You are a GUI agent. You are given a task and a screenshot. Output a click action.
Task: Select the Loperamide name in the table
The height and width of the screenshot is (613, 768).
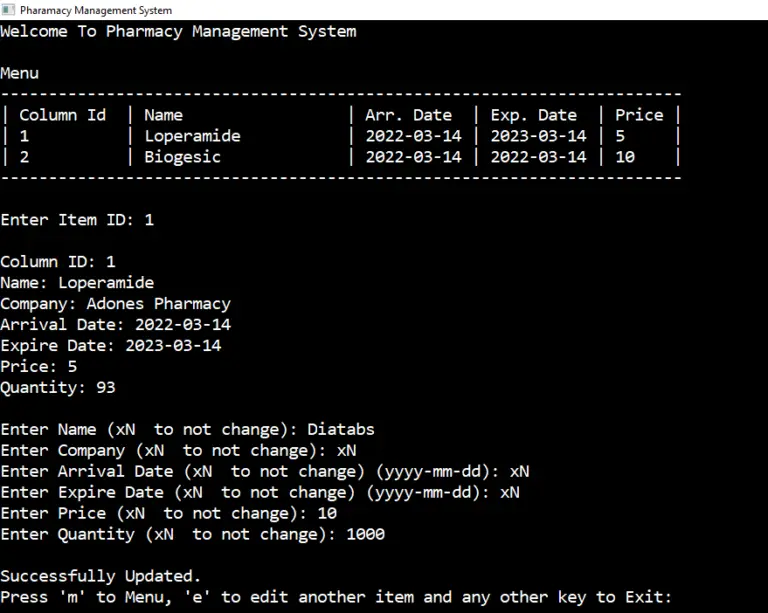[192, 136]
